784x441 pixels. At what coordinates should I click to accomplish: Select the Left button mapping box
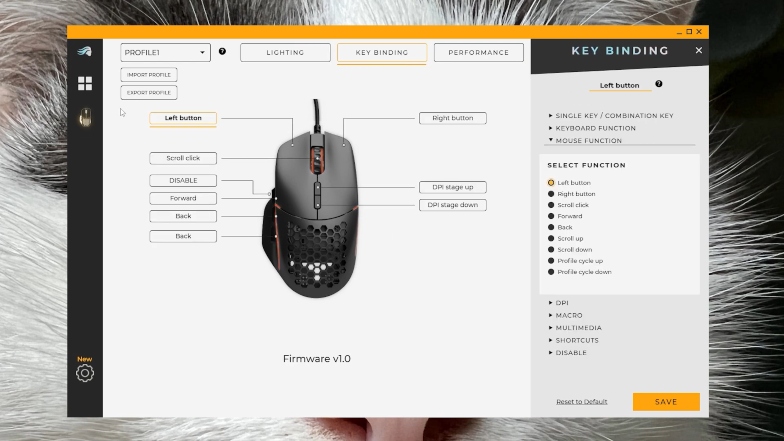pyautogui.click(x=183, y=118)
